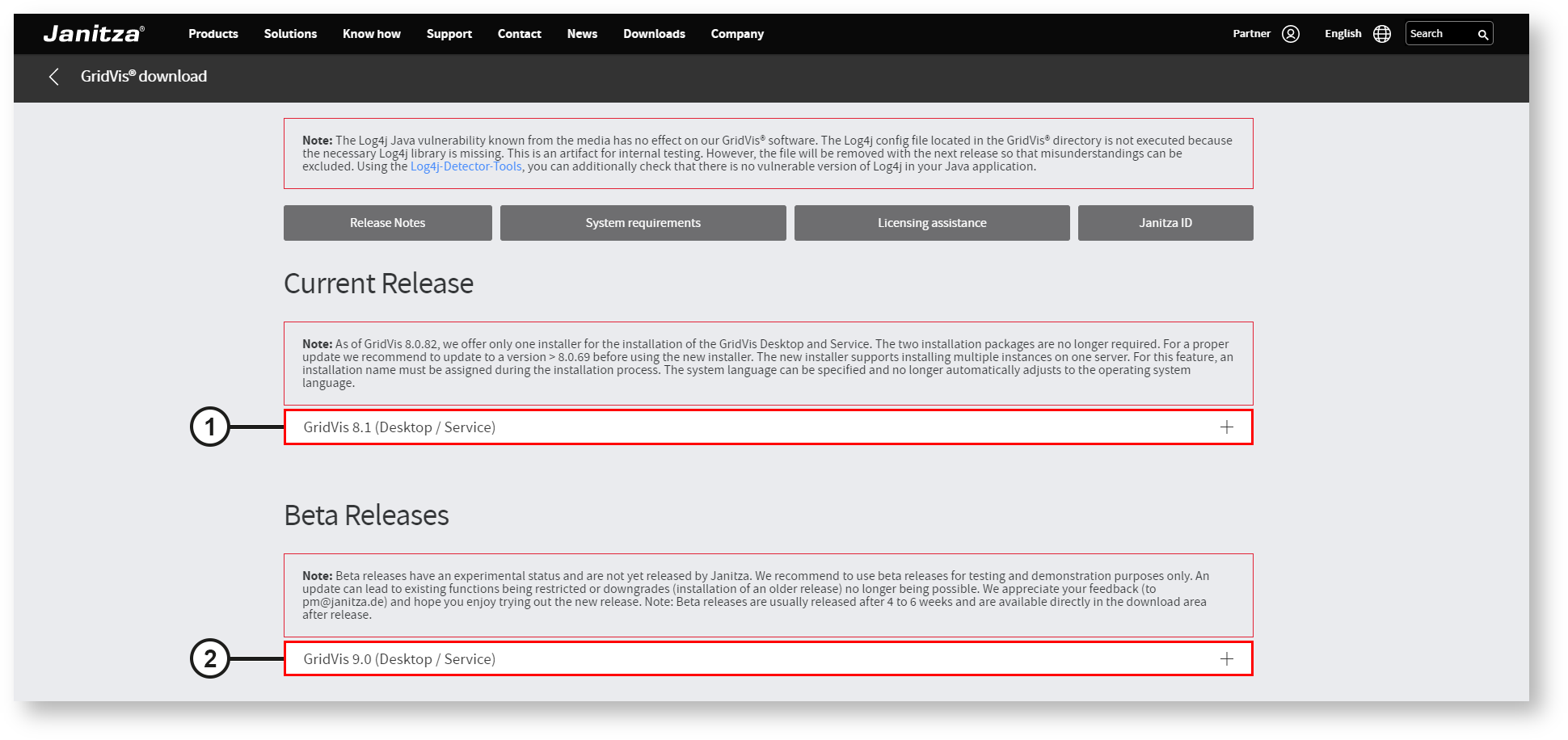Click the back arrow beside GridVis download
Viewport: 1568px width, 740px height.
[54, 77]
